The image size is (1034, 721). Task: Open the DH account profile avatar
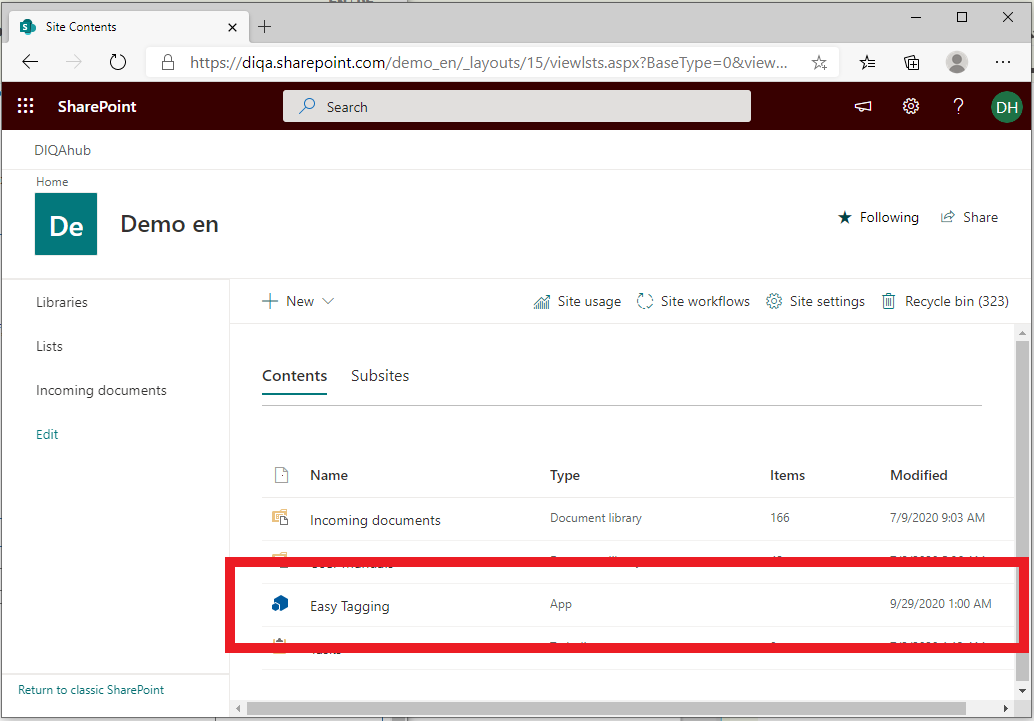[x=1006, y=107]
